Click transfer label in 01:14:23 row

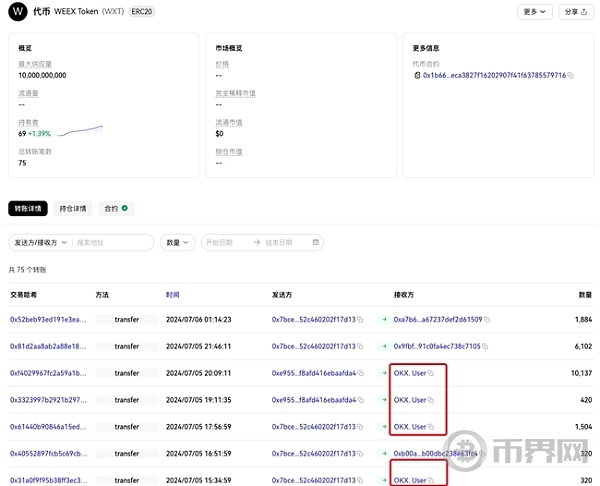[127, 320]
